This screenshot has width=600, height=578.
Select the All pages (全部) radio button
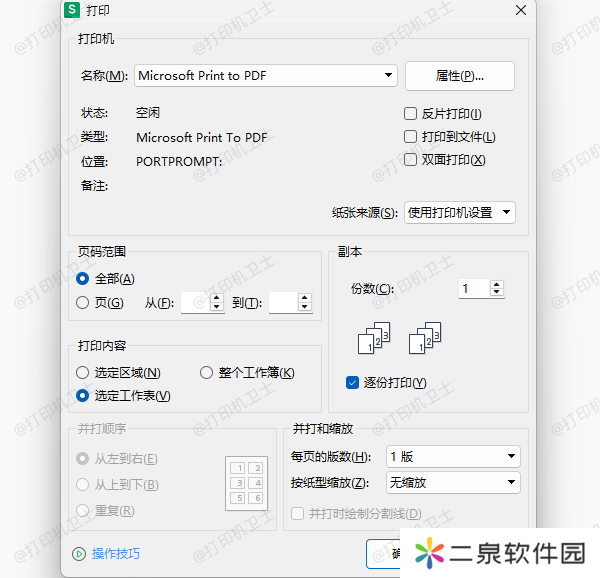[83, 278]
